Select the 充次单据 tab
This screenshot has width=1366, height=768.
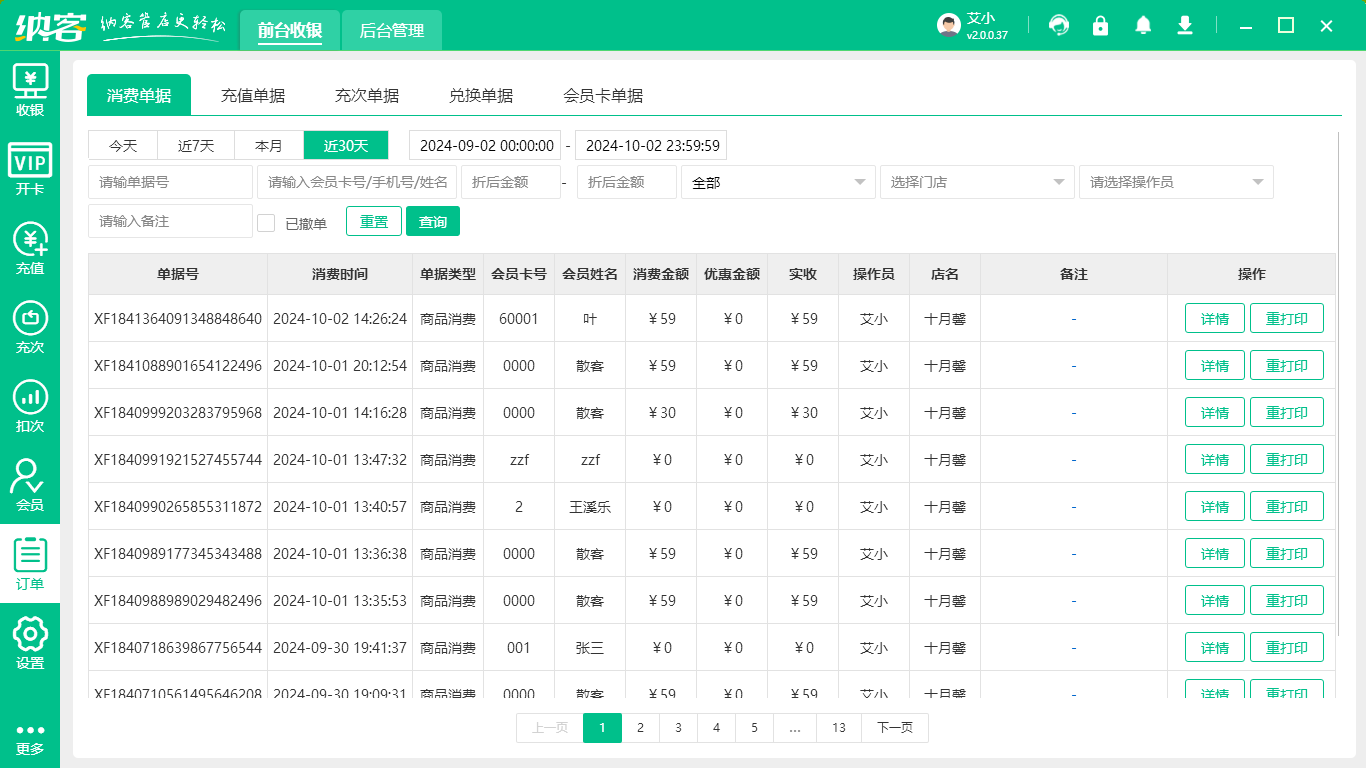367,95
